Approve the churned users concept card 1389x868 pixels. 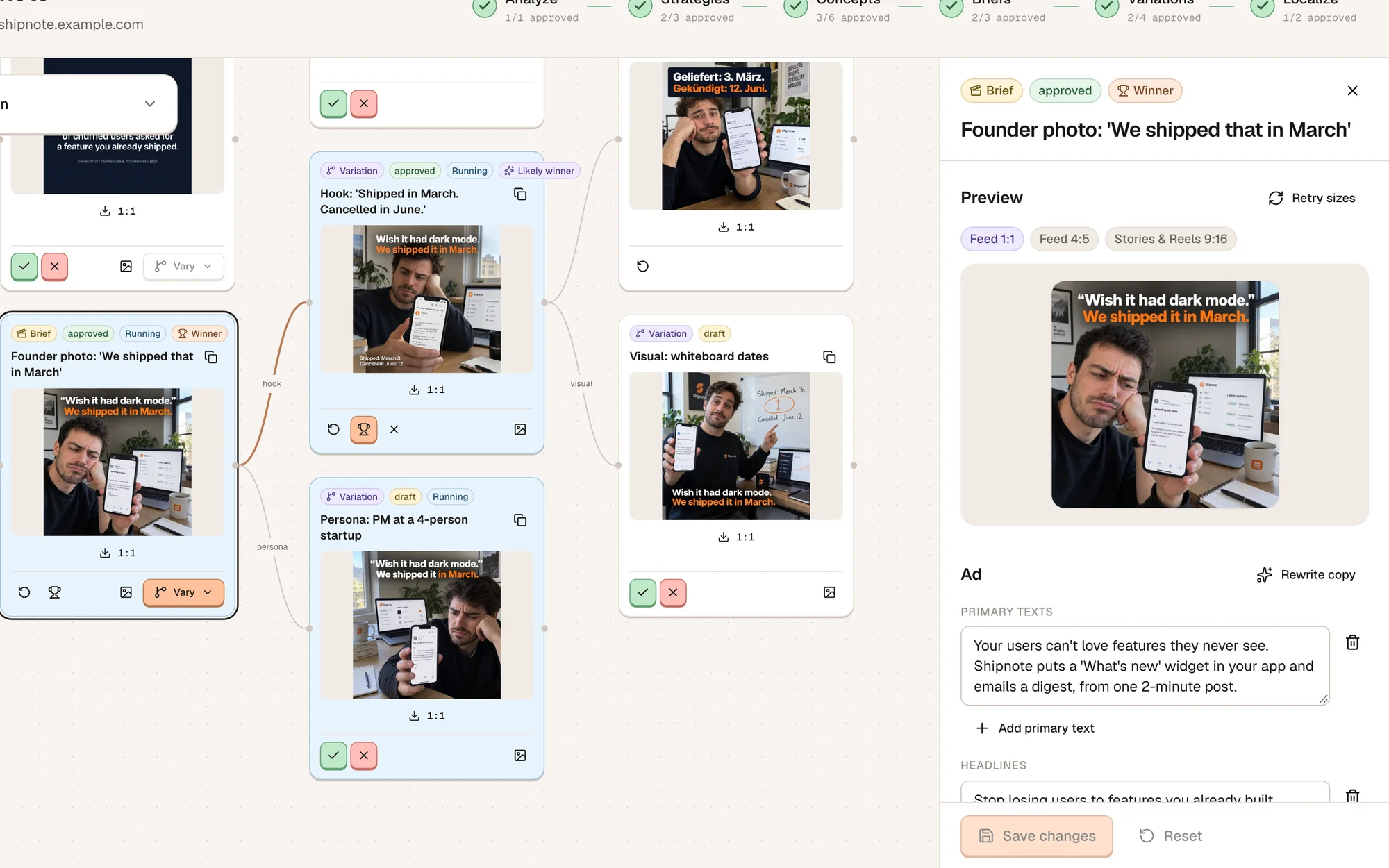pos(24,266)
